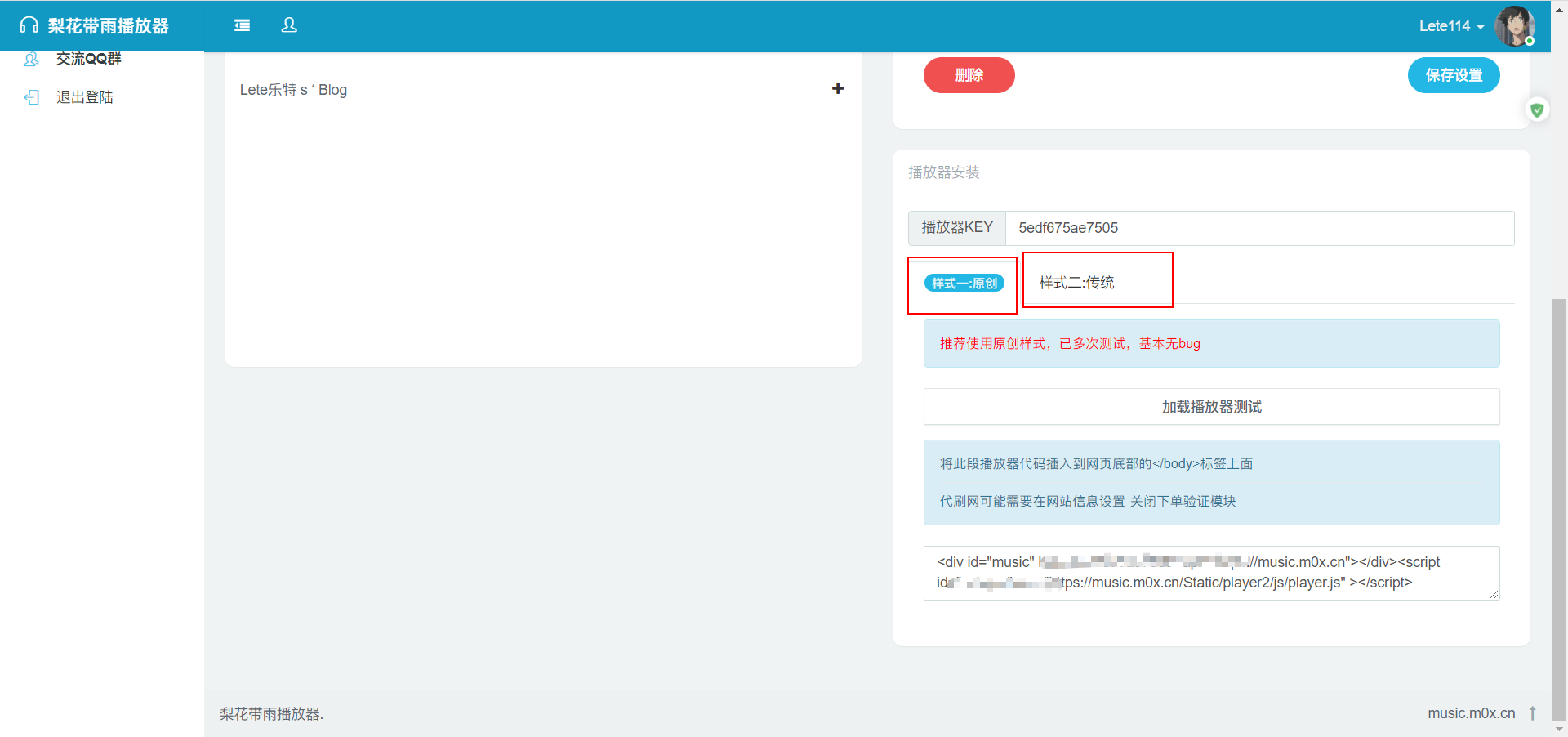The height and width of the screenshot is (737, 1568).
Task: Click the 将此段播放器代码插入 instruction text
Action: tap(1096, 464)
